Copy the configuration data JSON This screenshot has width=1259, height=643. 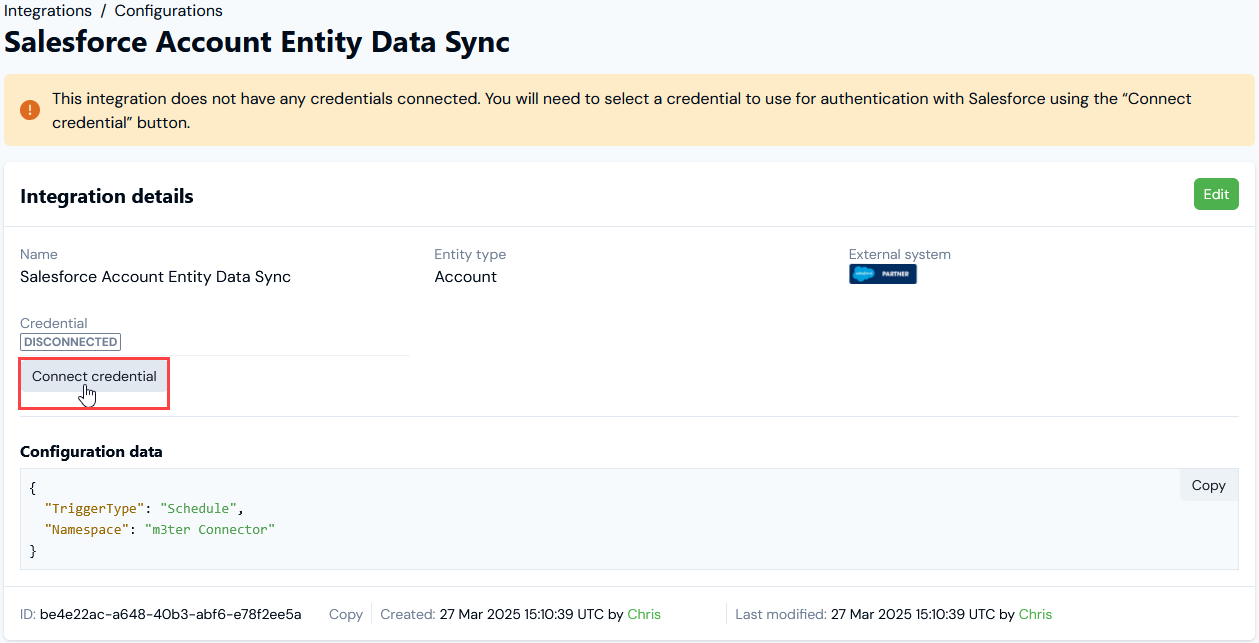click(1208, 485)
